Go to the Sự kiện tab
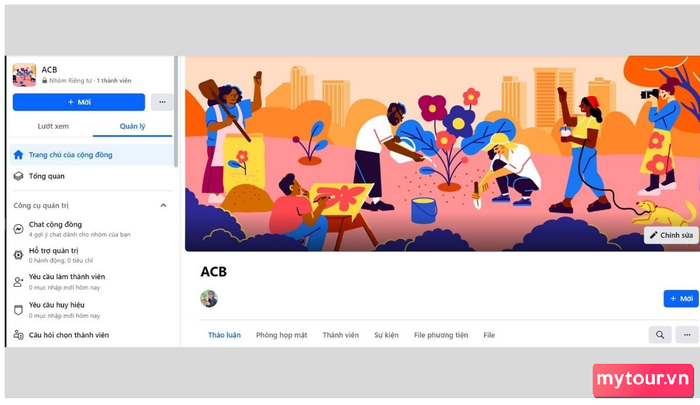 386,335
